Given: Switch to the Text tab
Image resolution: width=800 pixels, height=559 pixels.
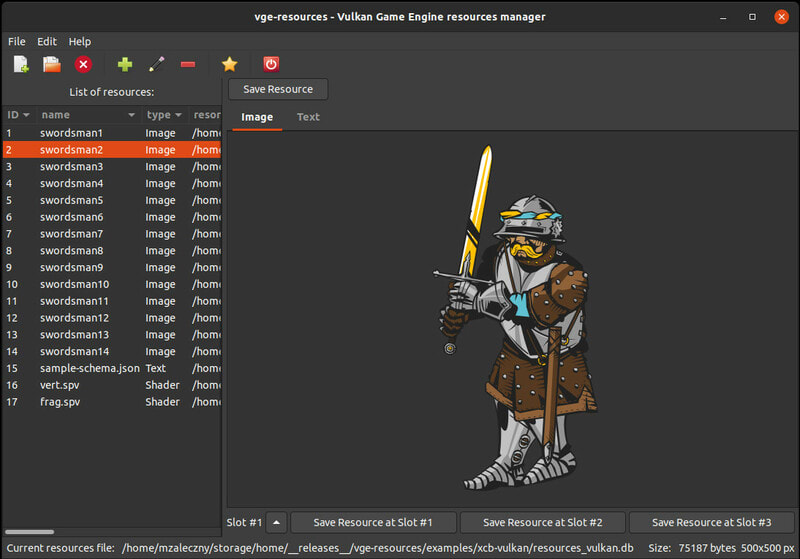Looking at the screenshot, I should tap(308, 117).
